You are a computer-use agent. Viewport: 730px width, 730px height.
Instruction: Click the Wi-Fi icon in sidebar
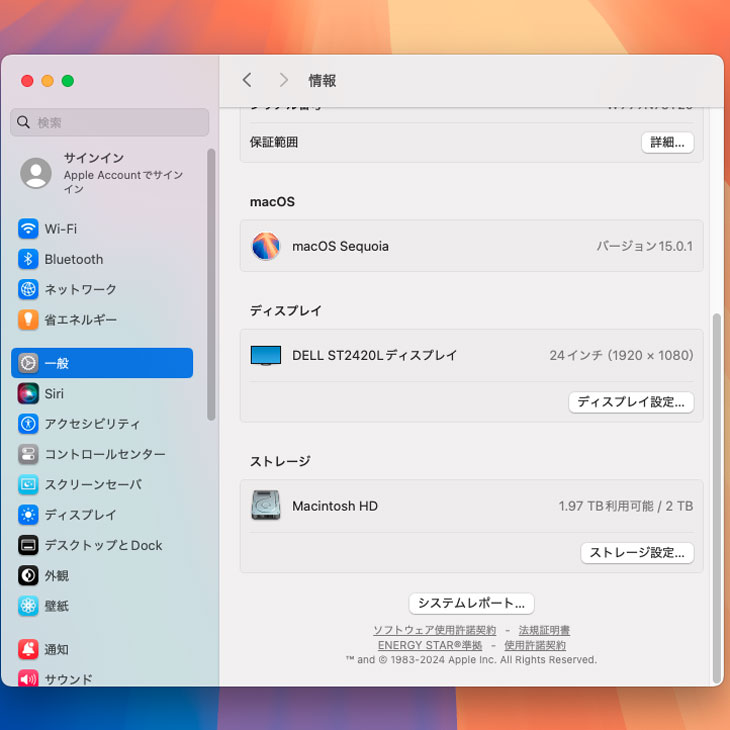(x=28, y=229)
